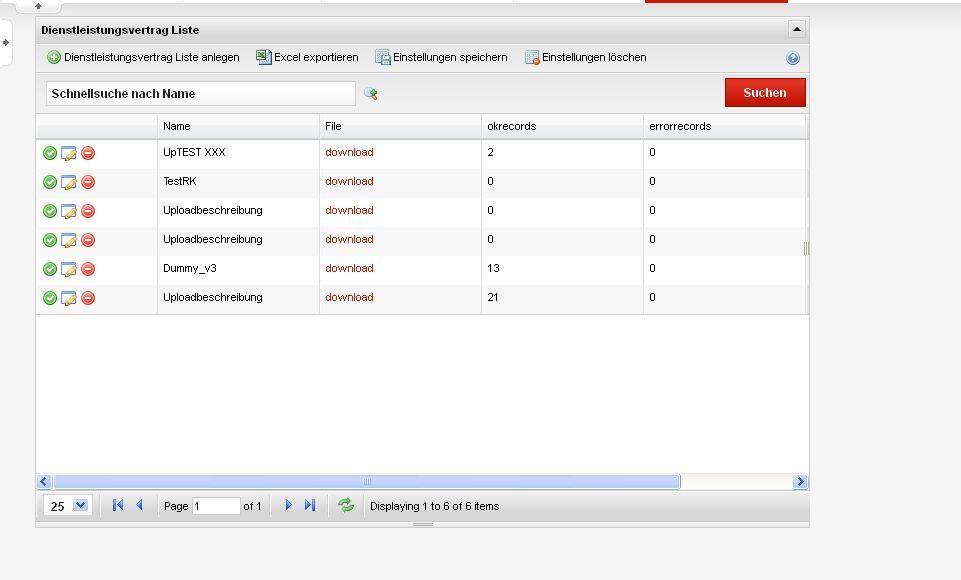The image size is (961, 580).
Task: Sort by the errorrecords column header
Action: (x=725, y=126)
